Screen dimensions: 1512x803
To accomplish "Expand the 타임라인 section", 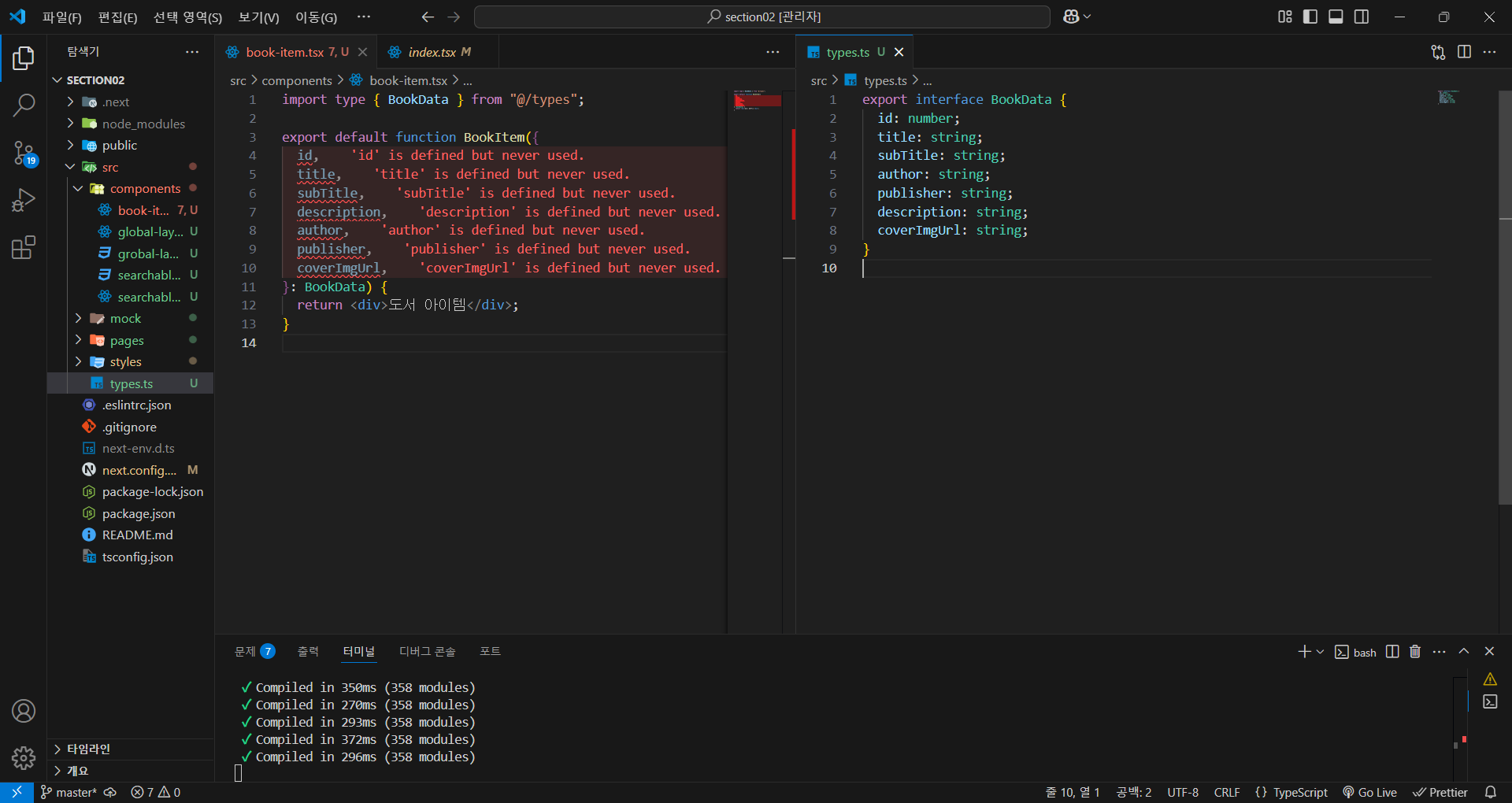I will pos(88,749).
